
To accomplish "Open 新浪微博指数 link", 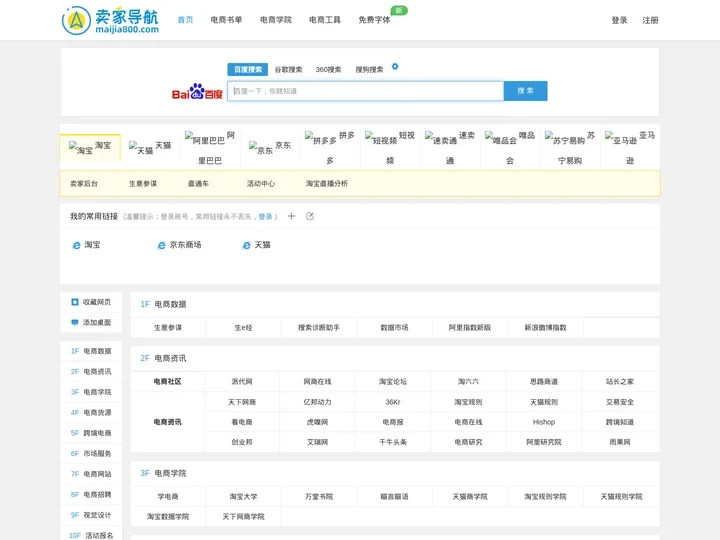I will click(x=546, y=327).
